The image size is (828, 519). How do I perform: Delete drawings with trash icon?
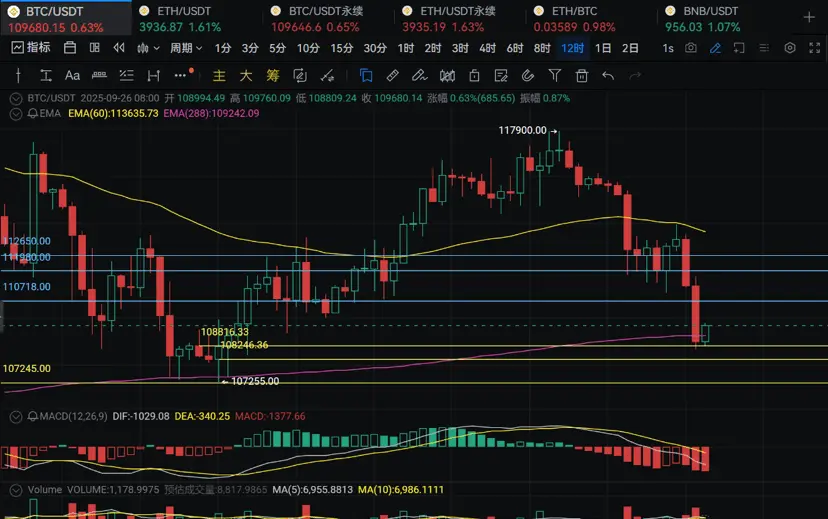581,76
